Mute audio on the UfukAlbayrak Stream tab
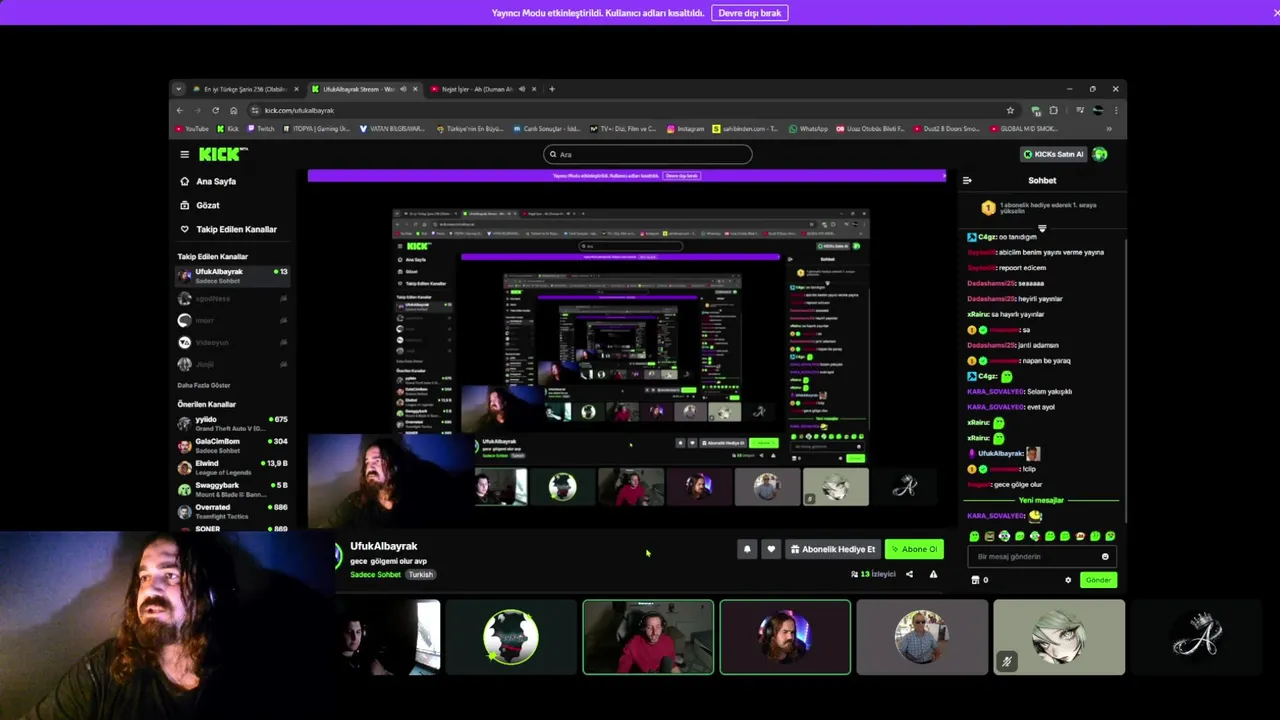This screenshot has width=1280, height=720. click(404, 89)
